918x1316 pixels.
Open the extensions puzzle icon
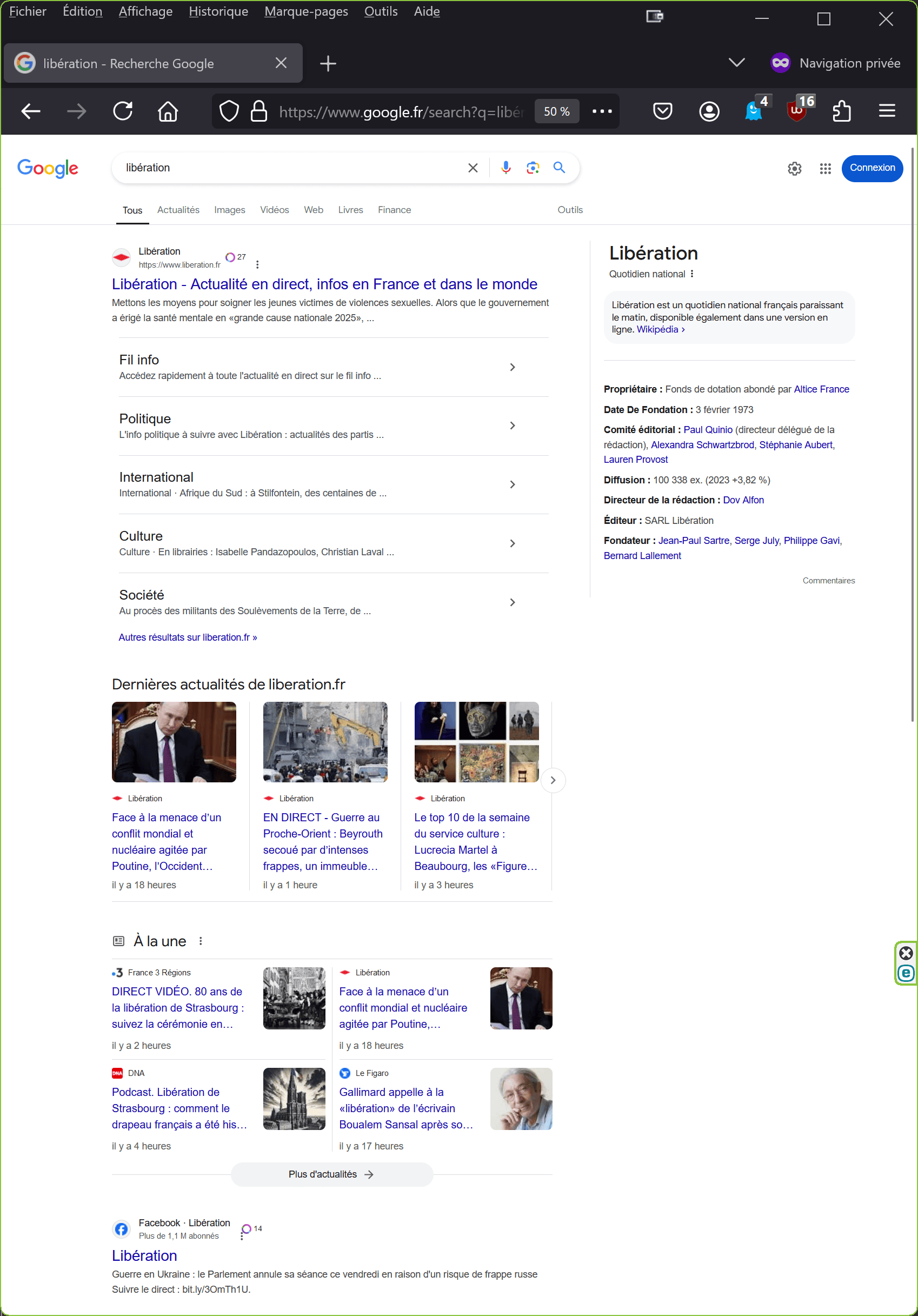[841, 111]
